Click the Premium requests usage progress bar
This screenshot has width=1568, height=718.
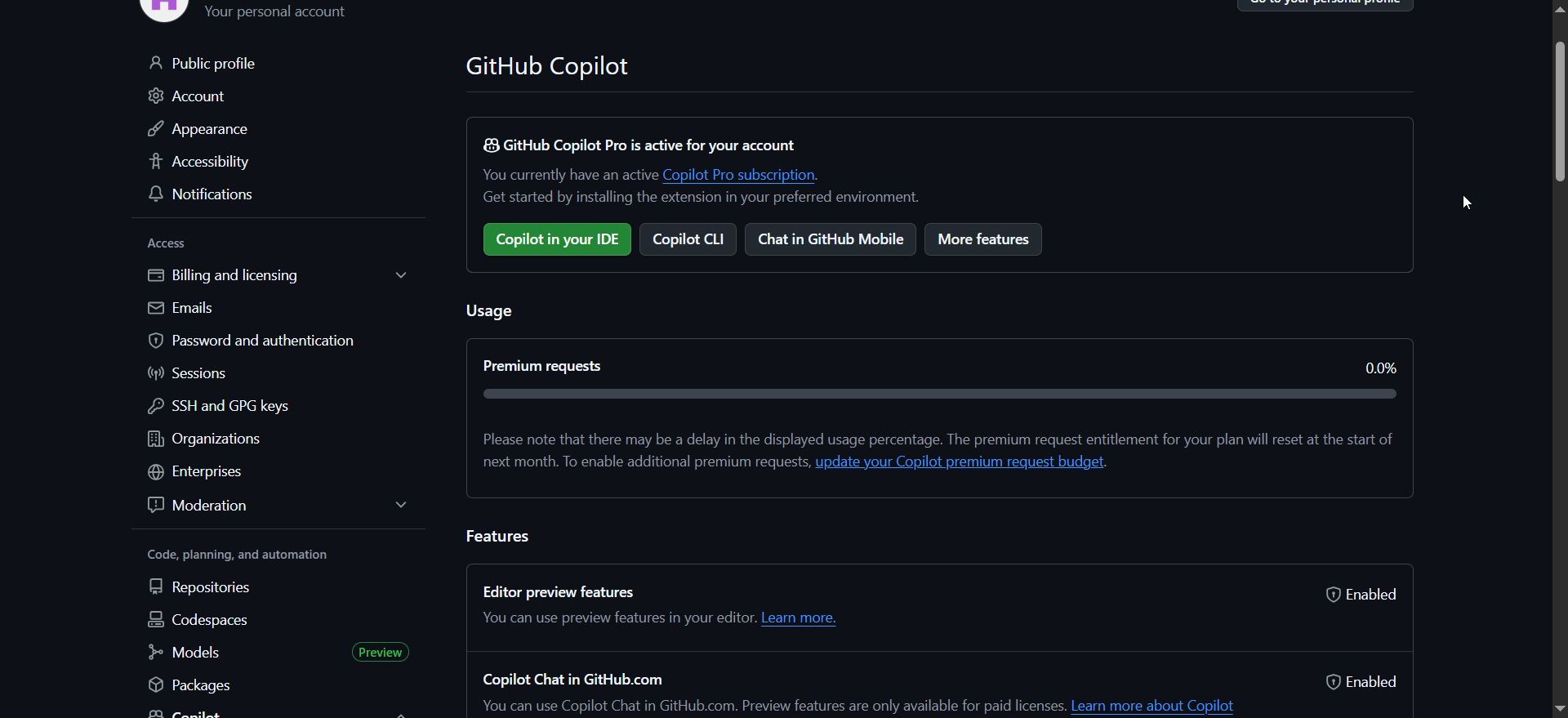pyautogui.click(x=939, y=394)
